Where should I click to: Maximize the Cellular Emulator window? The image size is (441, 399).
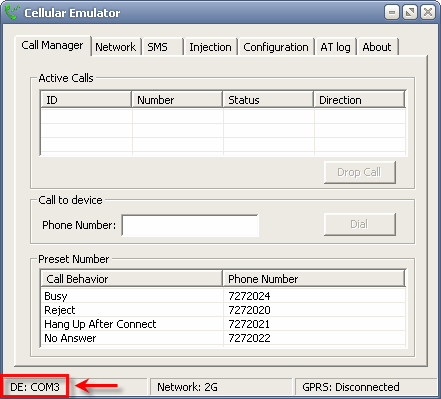point(410,13)
